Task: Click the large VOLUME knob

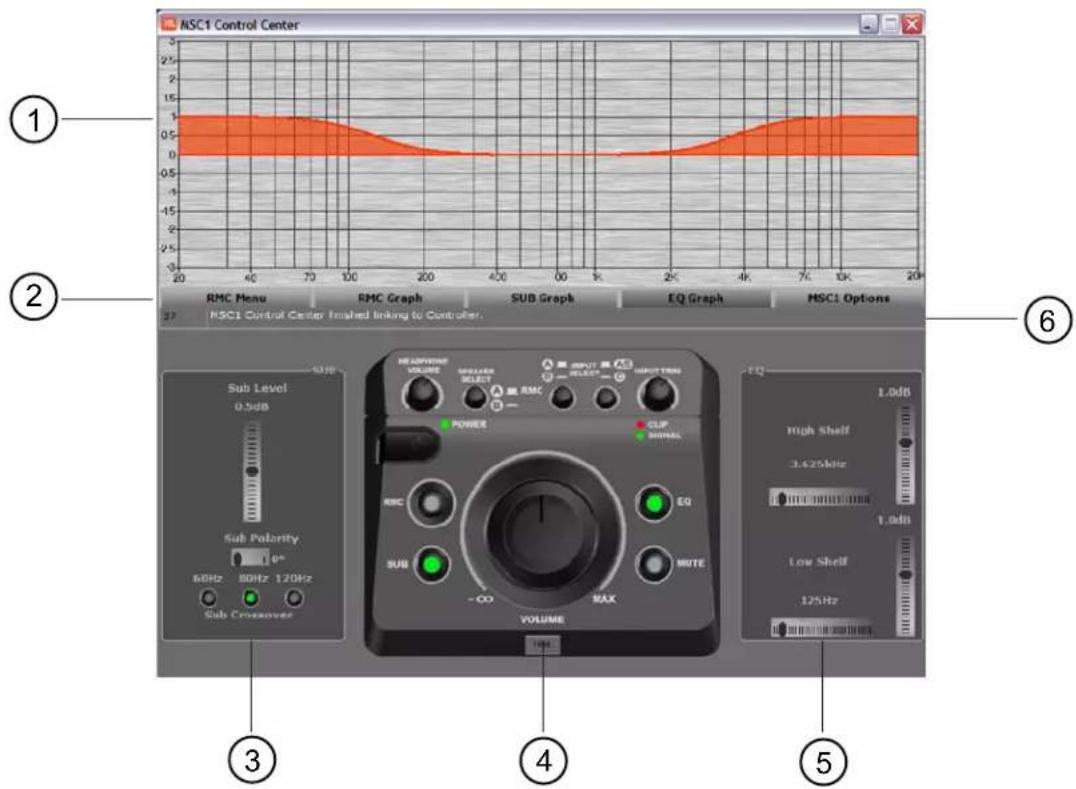Action: (x=541, y=530)
